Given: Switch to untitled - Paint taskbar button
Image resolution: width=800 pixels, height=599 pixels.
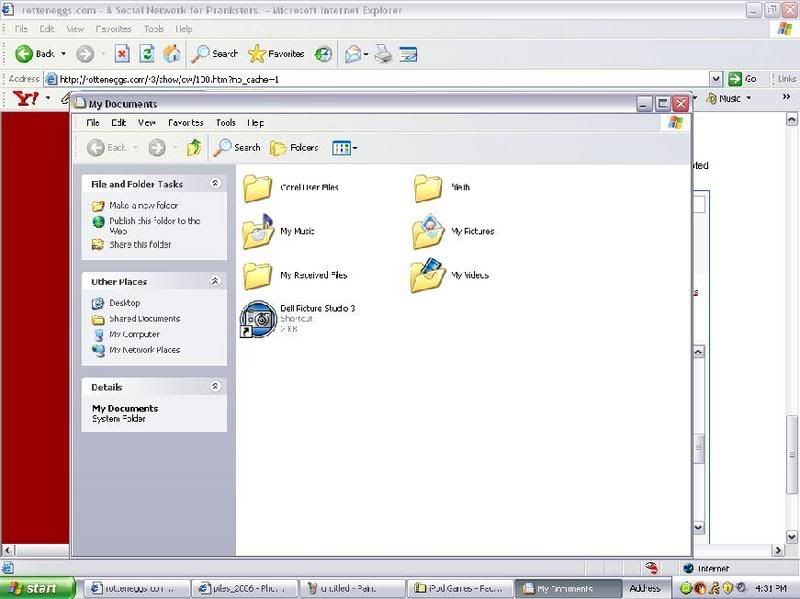Looking at the screenshot, I should (x=353, y=588).
